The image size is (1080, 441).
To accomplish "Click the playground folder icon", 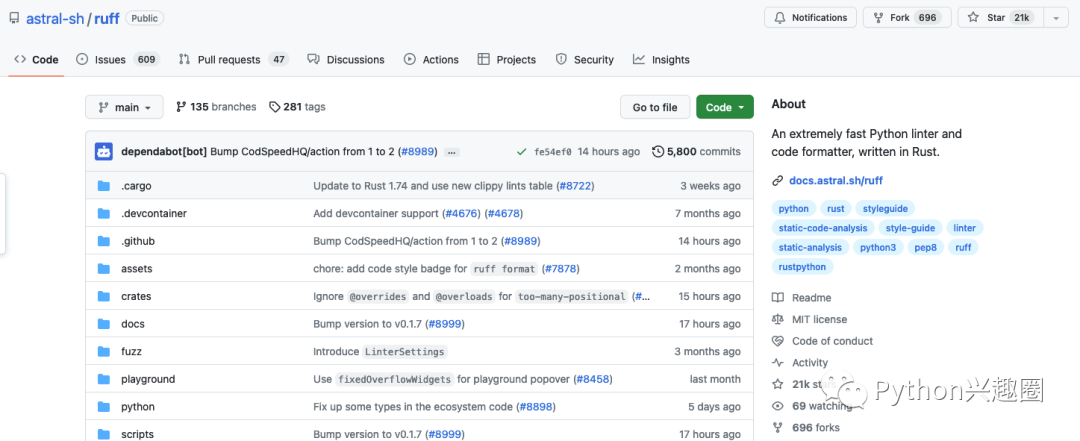I will 104,380.
